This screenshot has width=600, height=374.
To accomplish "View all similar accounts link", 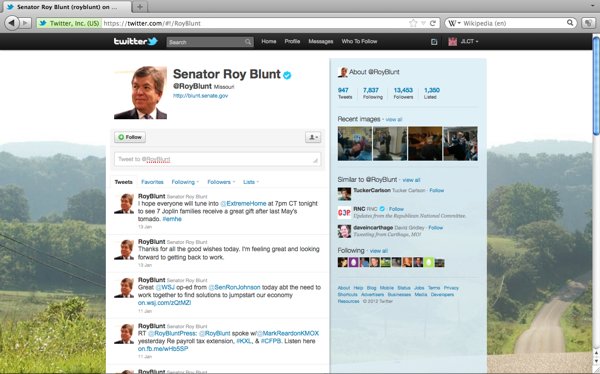I will point(411,180).
